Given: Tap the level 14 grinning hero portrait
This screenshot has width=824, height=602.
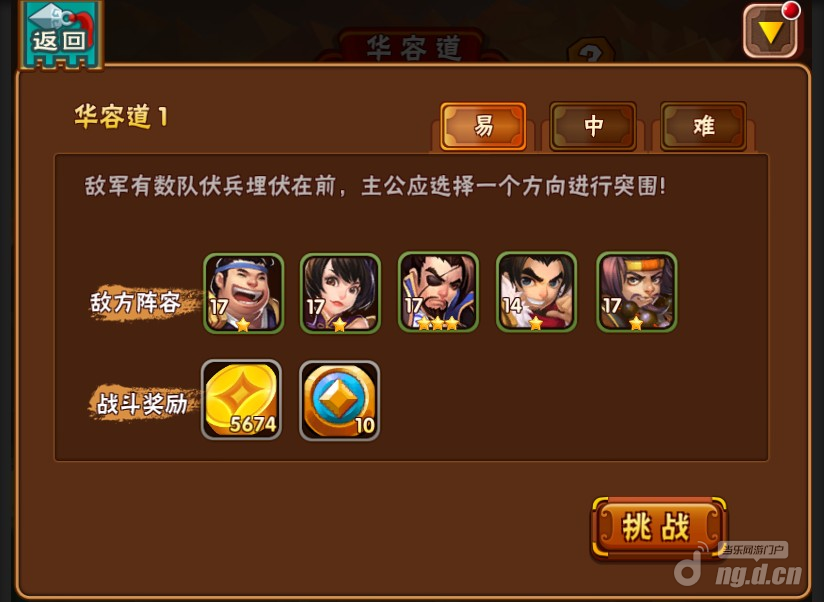Looking at the screenshot, I should coord(537,292).
